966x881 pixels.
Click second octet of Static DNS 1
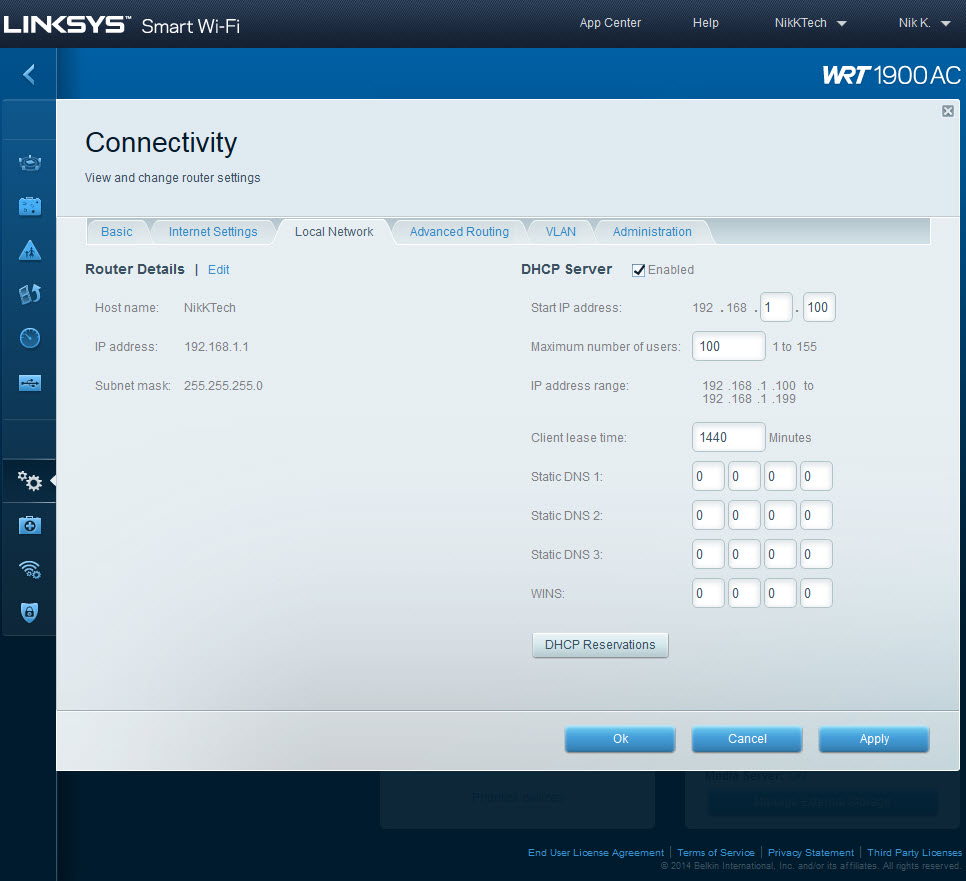pyautogui.click(x=744, y=476)
